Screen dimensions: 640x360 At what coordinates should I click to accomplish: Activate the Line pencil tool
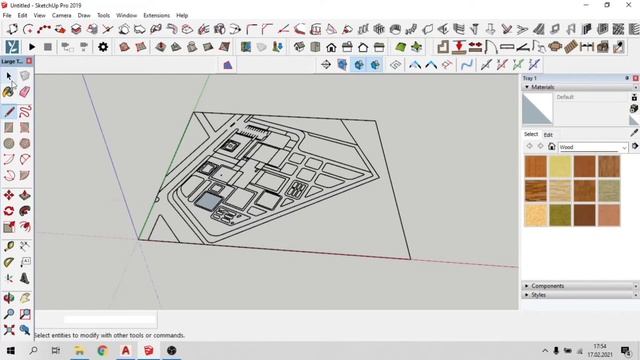point(9,111)
